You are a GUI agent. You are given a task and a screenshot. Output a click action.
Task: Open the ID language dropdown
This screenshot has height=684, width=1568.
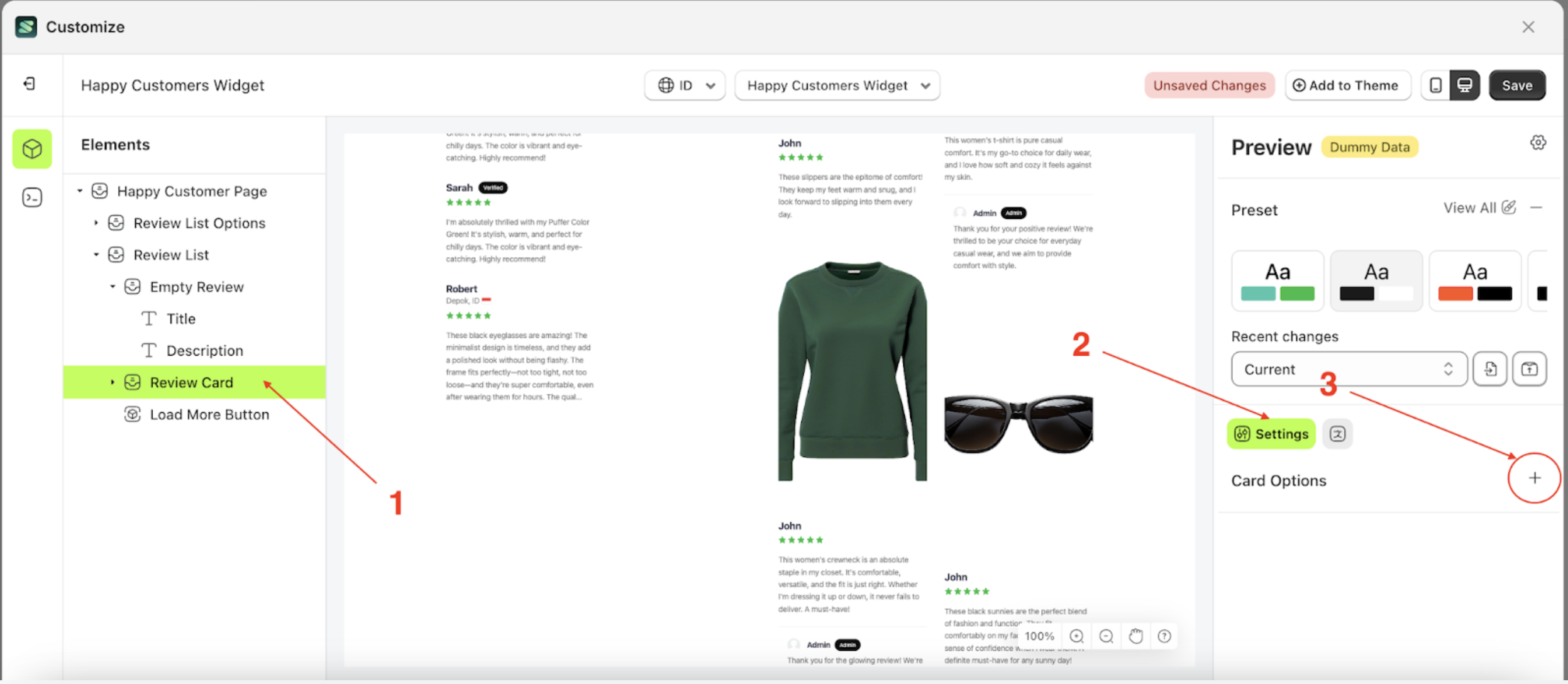click(x=685, y=85)
